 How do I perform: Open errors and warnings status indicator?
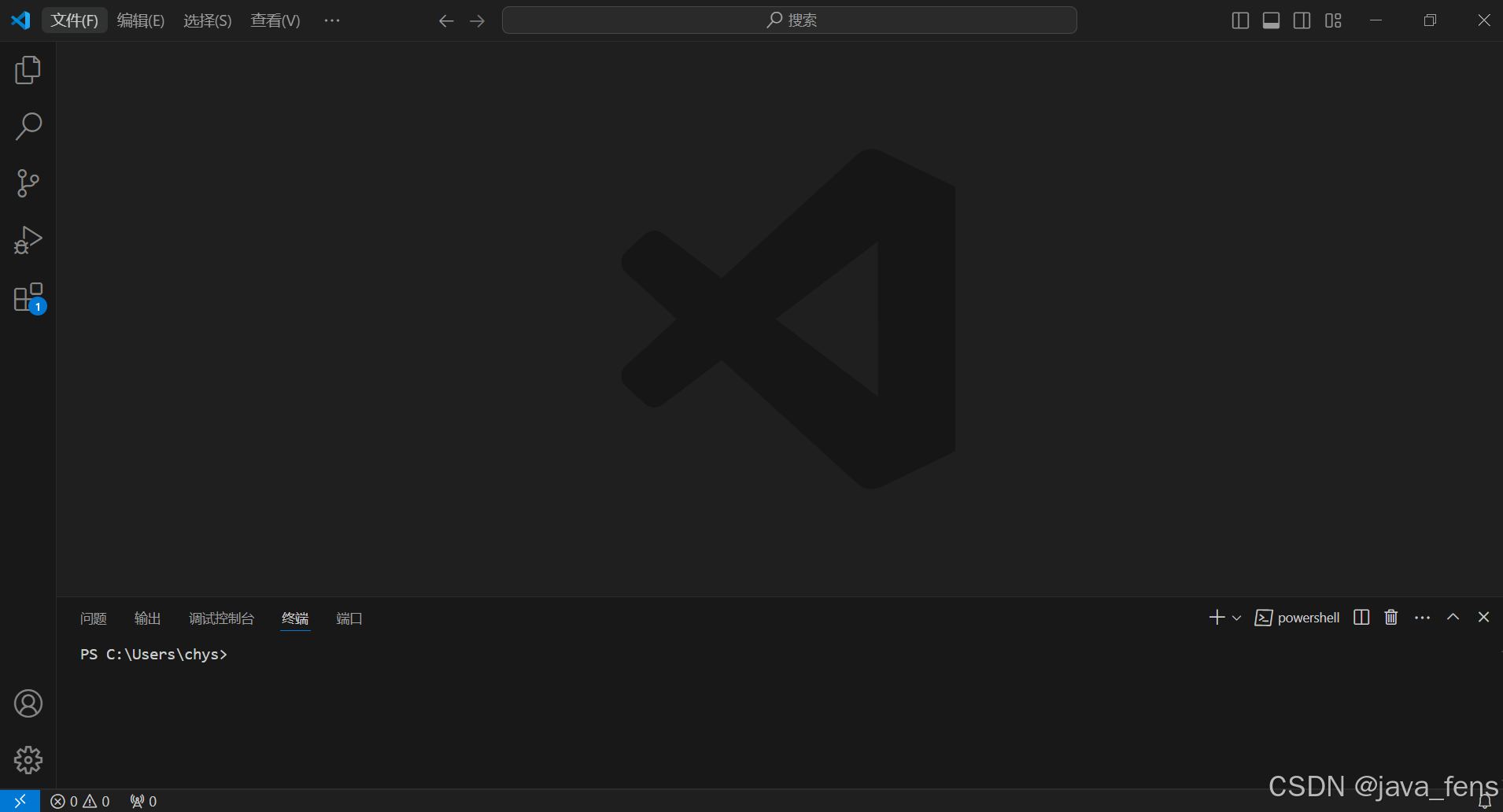click(80, 801)
